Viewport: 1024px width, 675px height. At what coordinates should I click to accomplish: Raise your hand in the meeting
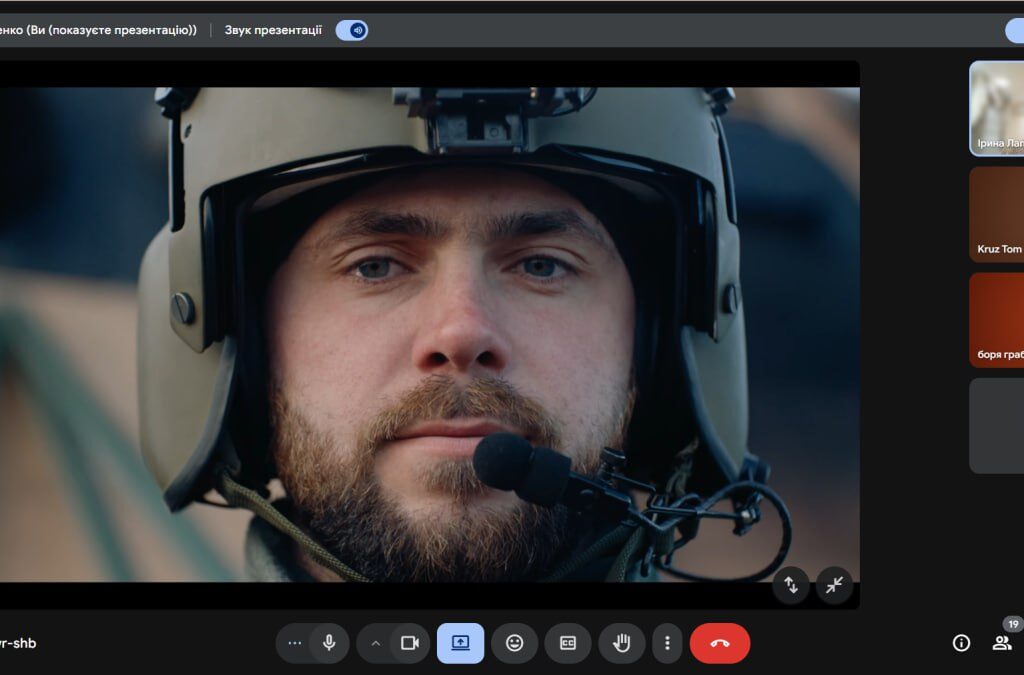(621, 643)
